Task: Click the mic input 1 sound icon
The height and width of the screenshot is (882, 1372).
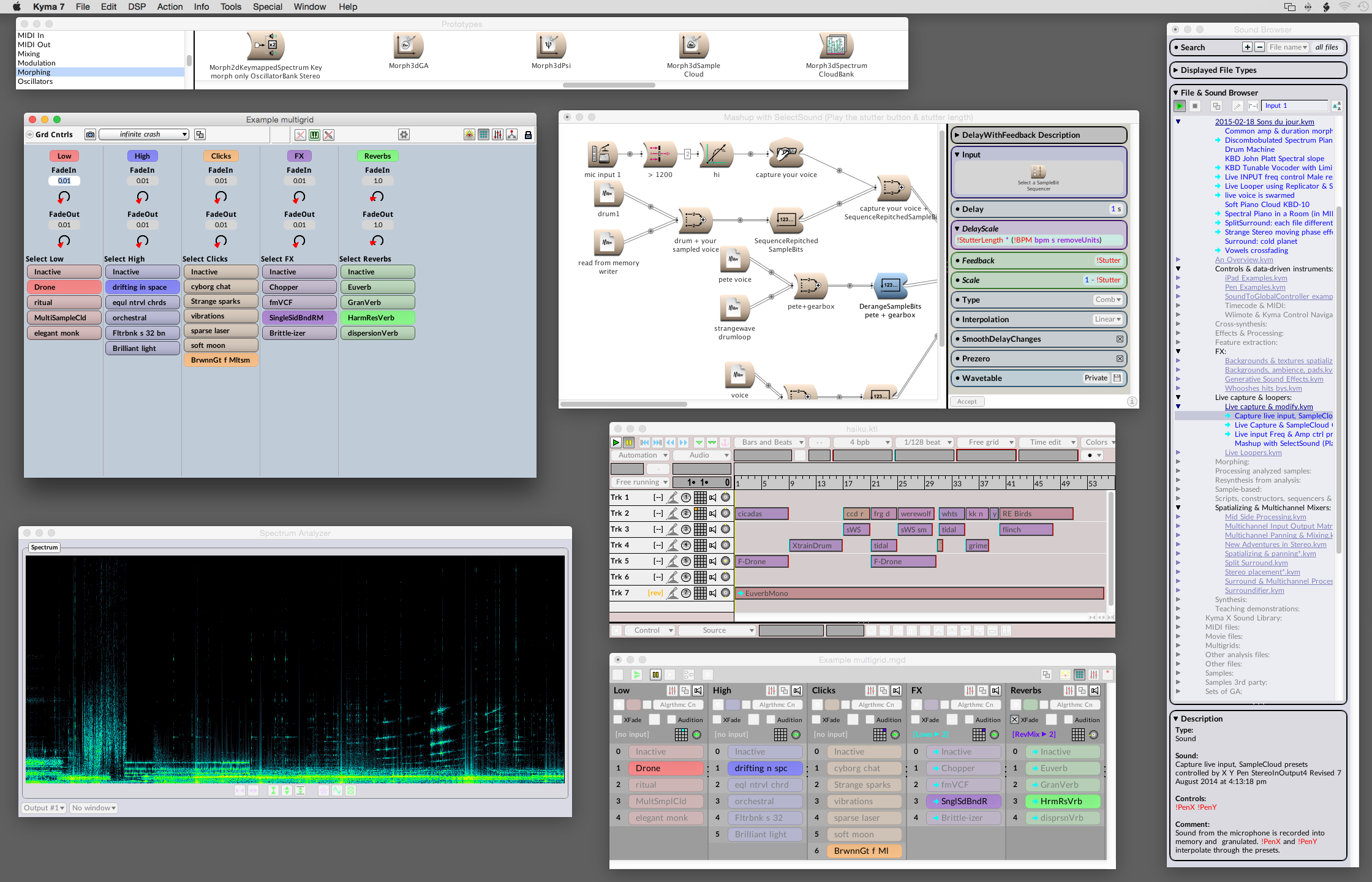Action: pyautogui.click(x=602, y=154)
